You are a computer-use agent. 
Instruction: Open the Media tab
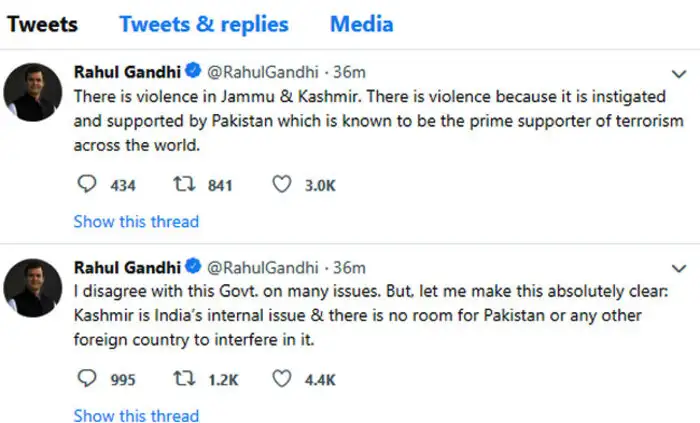(x=362, y=24)
